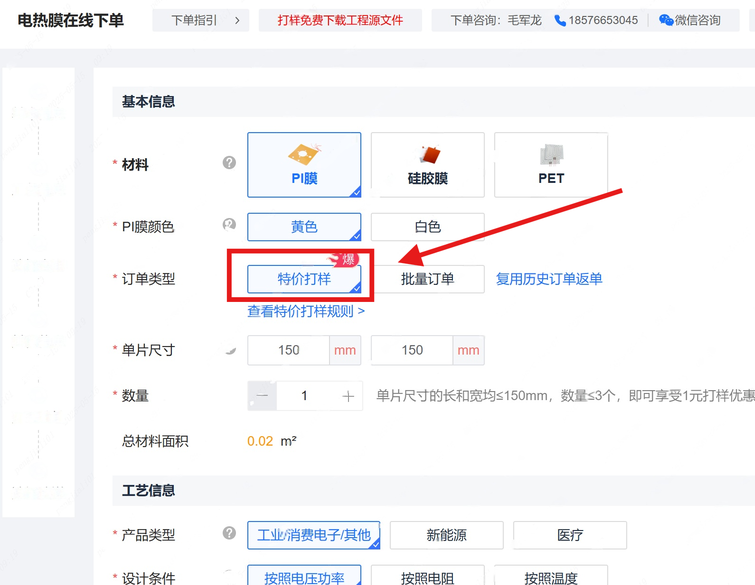
Task: Select 新能源 product type
Action: (x=446, y=535)
